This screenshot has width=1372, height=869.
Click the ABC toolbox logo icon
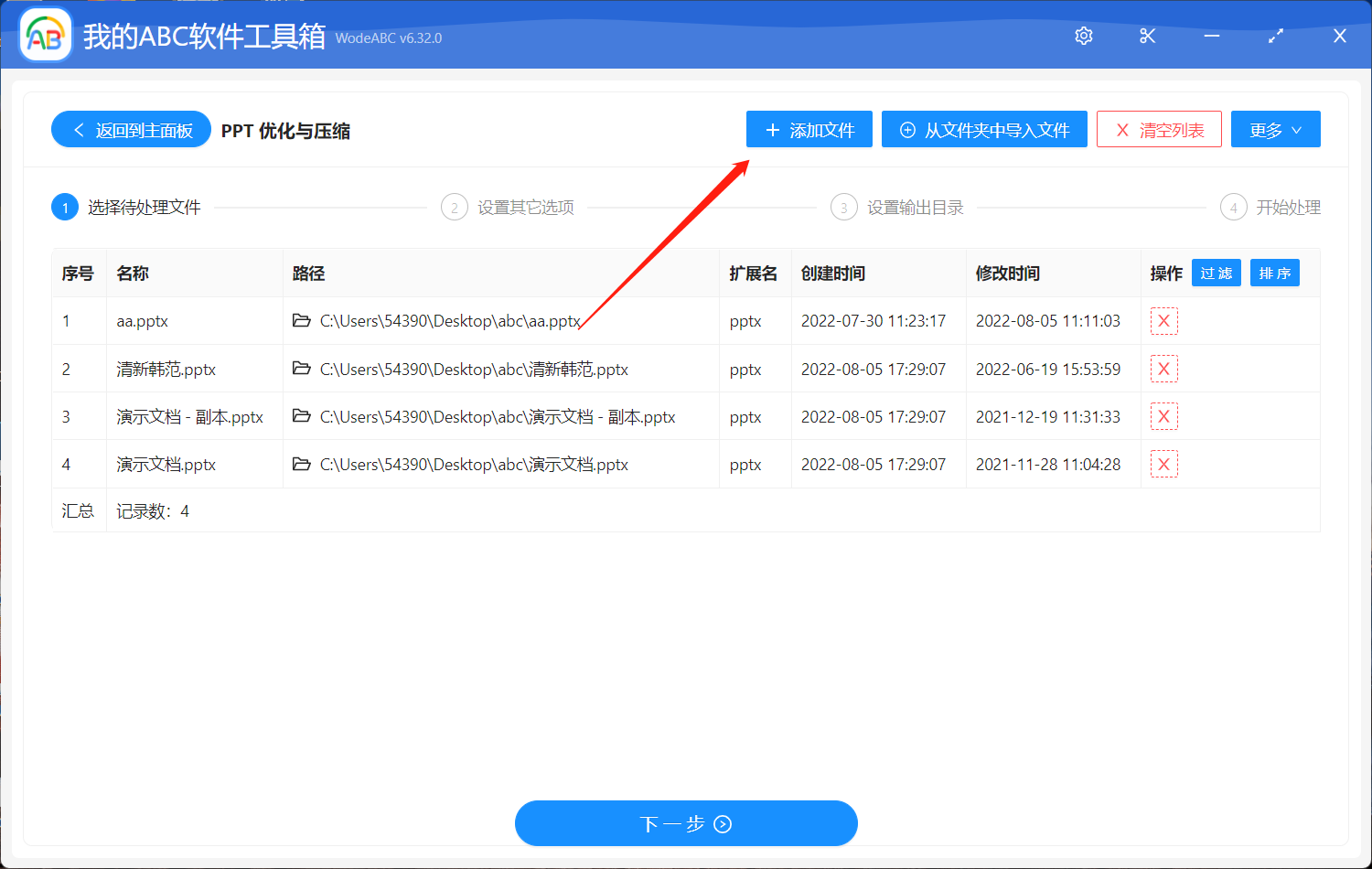(45, 35)
